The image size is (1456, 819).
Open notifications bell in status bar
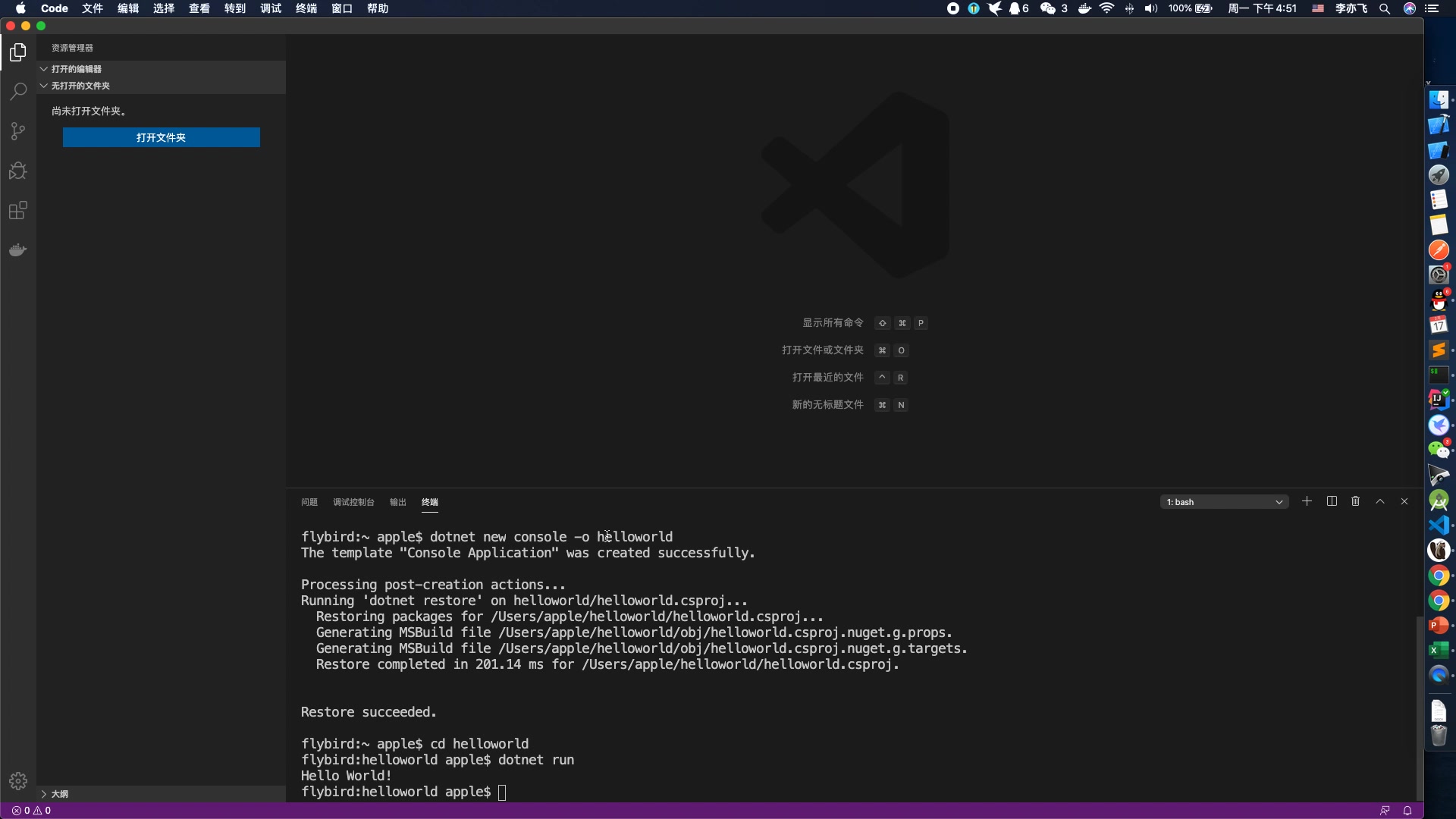pos(1407,811)
